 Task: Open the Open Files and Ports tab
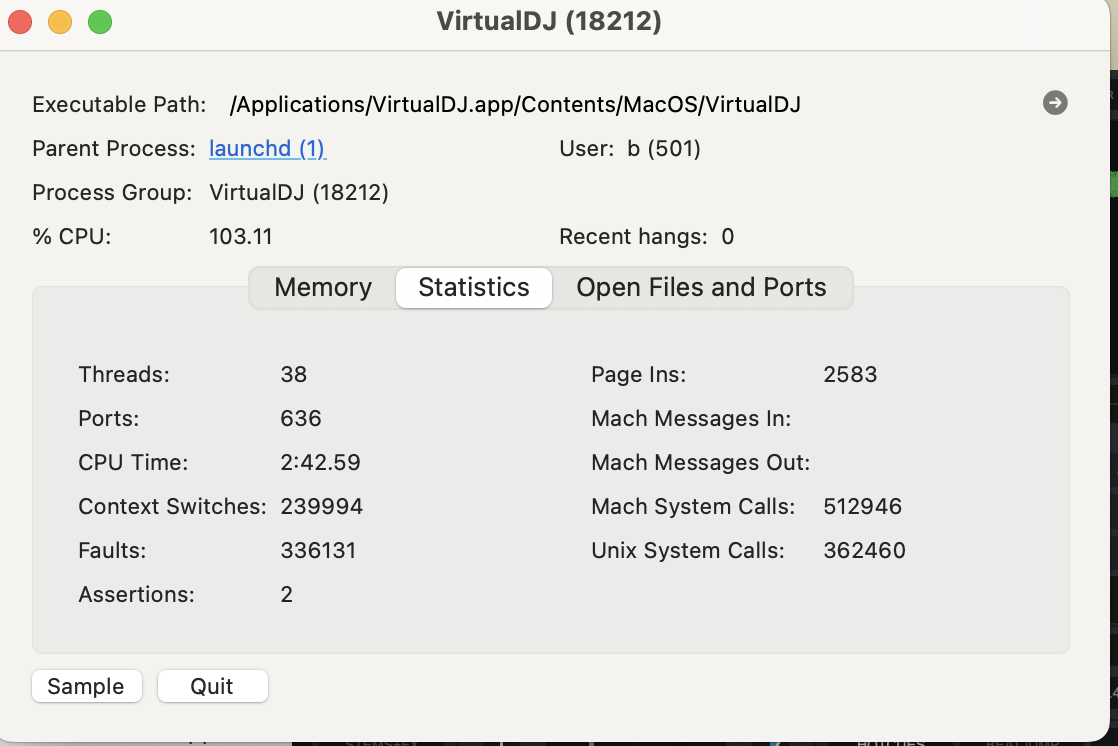[701, 288]
